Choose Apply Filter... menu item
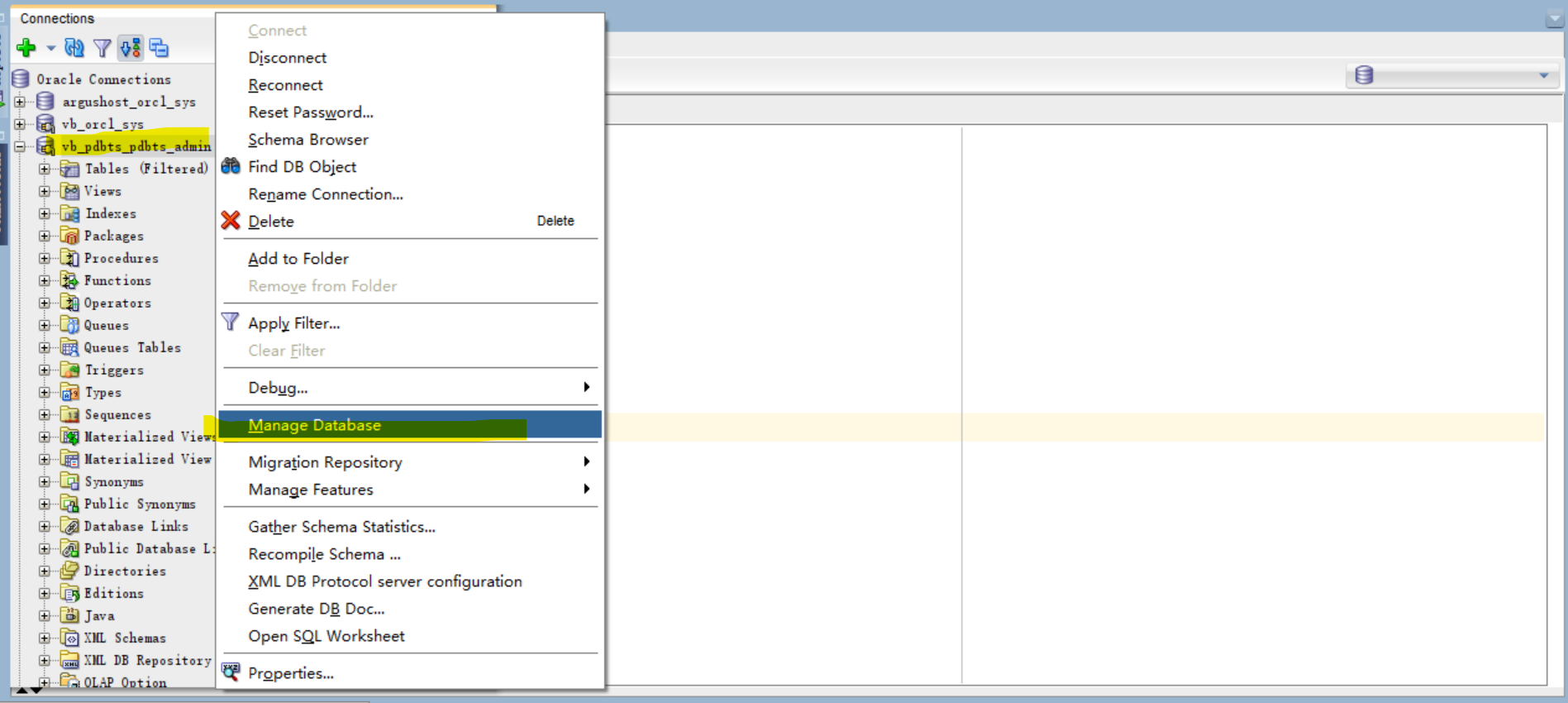 [409, 323]
